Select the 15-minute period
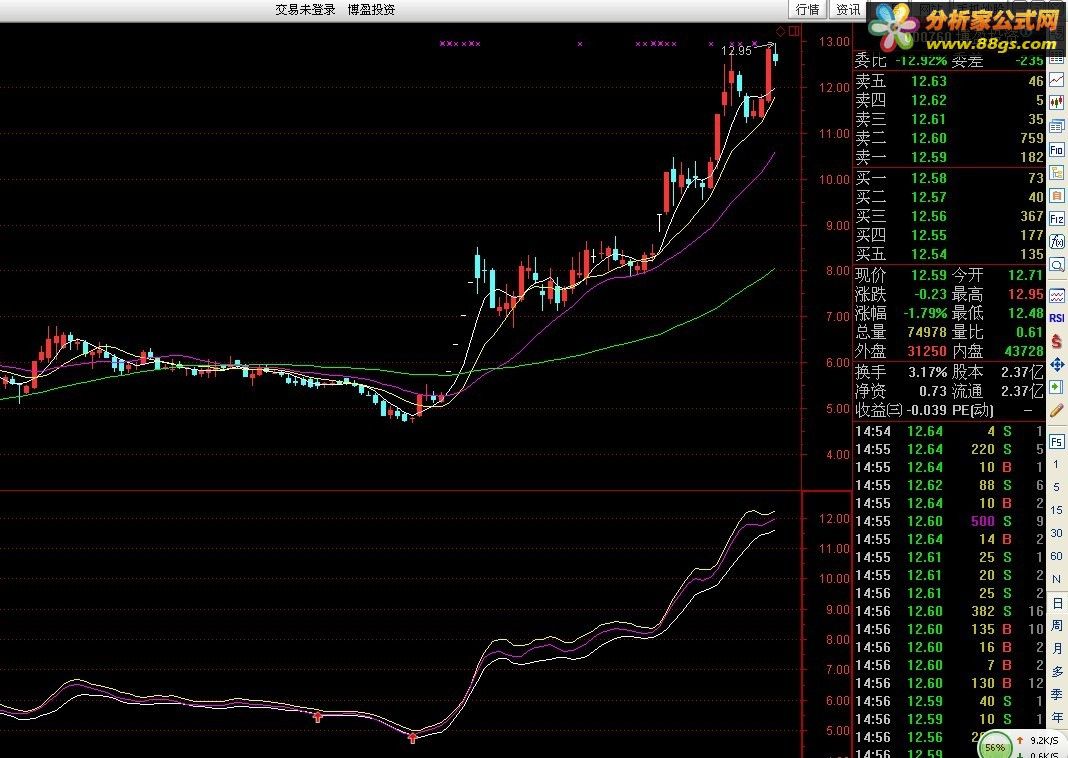 (x=1056, y=510)
